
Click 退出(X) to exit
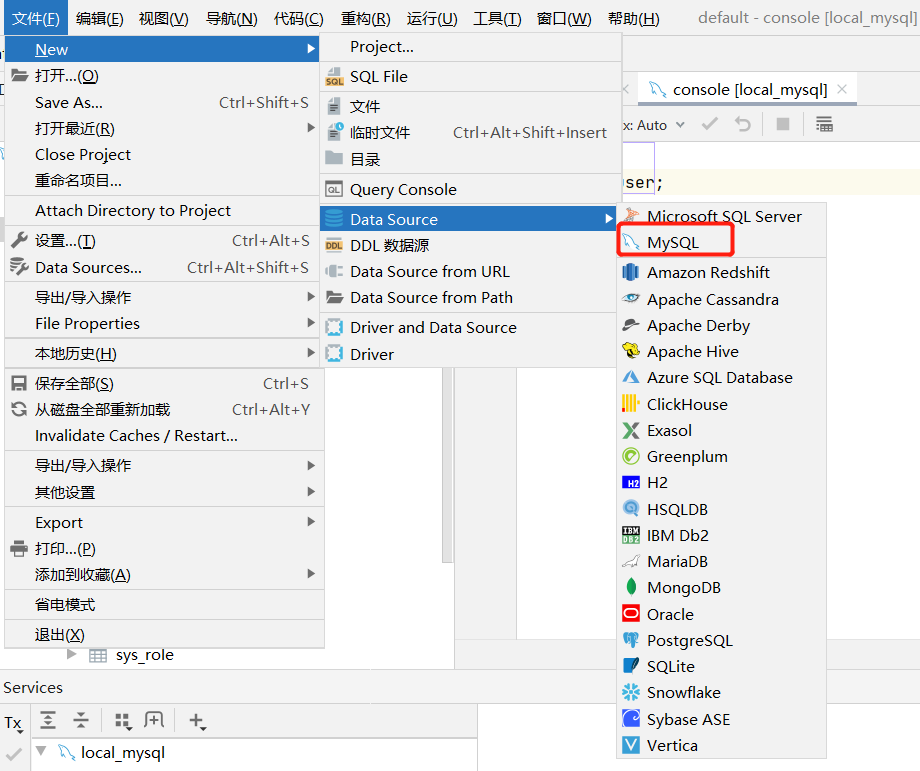tap(164, 634)
